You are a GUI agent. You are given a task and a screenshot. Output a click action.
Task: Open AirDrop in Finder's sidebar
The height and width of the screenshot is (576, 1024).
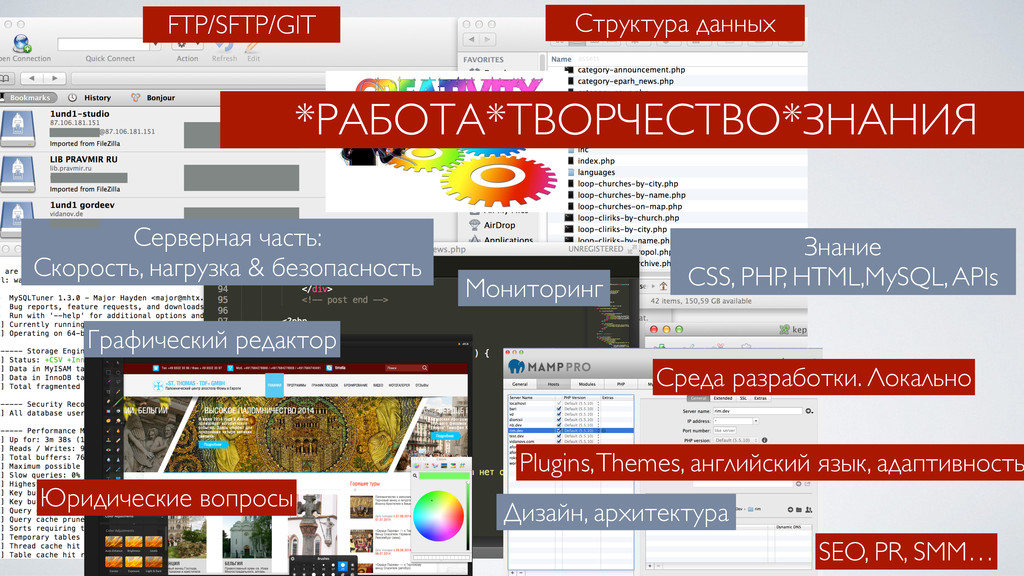498,225
